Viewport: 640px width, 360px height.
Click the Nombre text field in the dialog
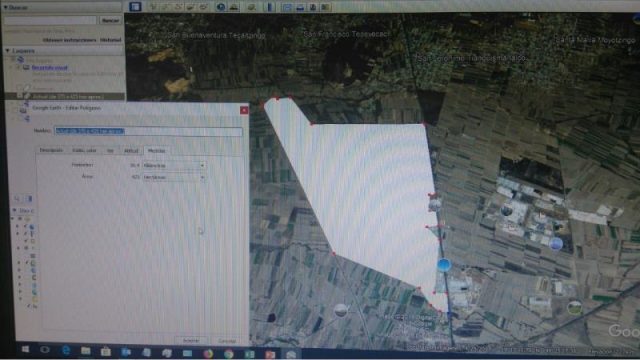pyautogui.click(x=149, y=131)
